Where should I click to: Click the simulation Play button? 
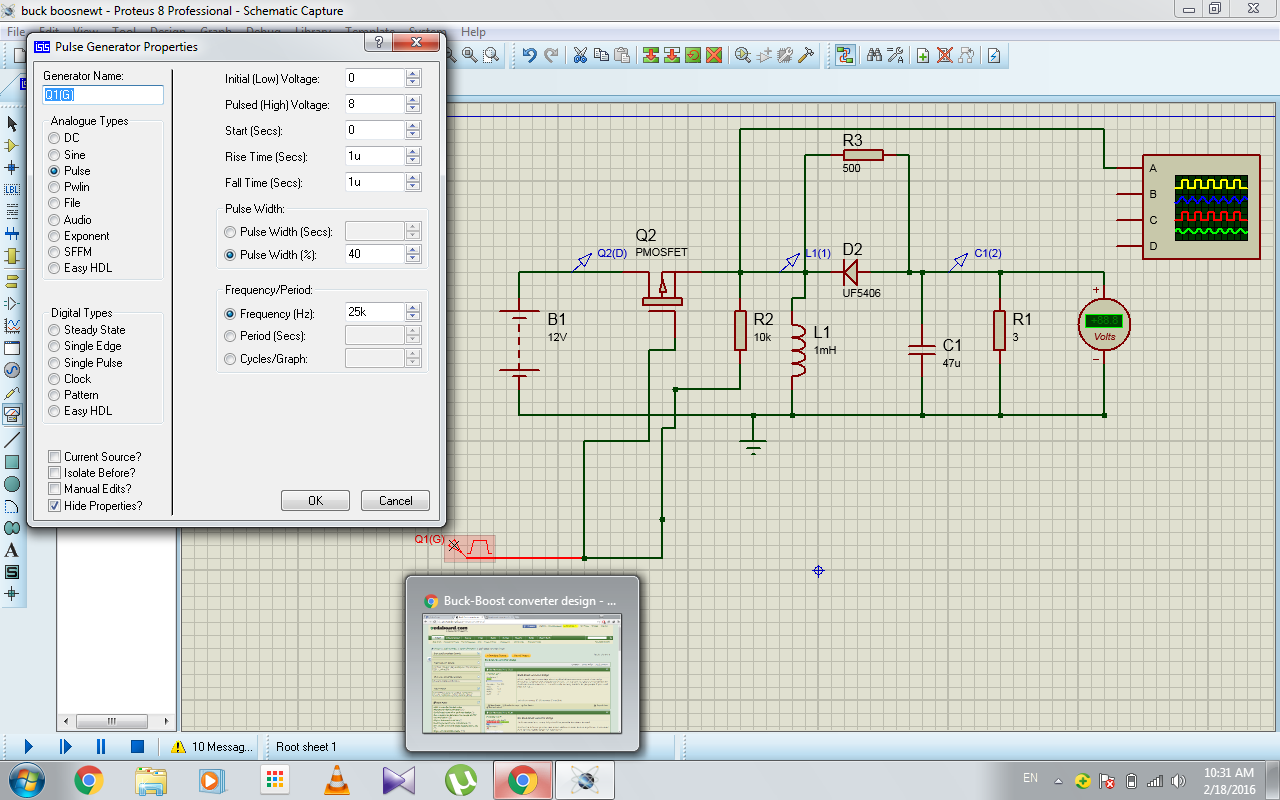pos(28,746)
